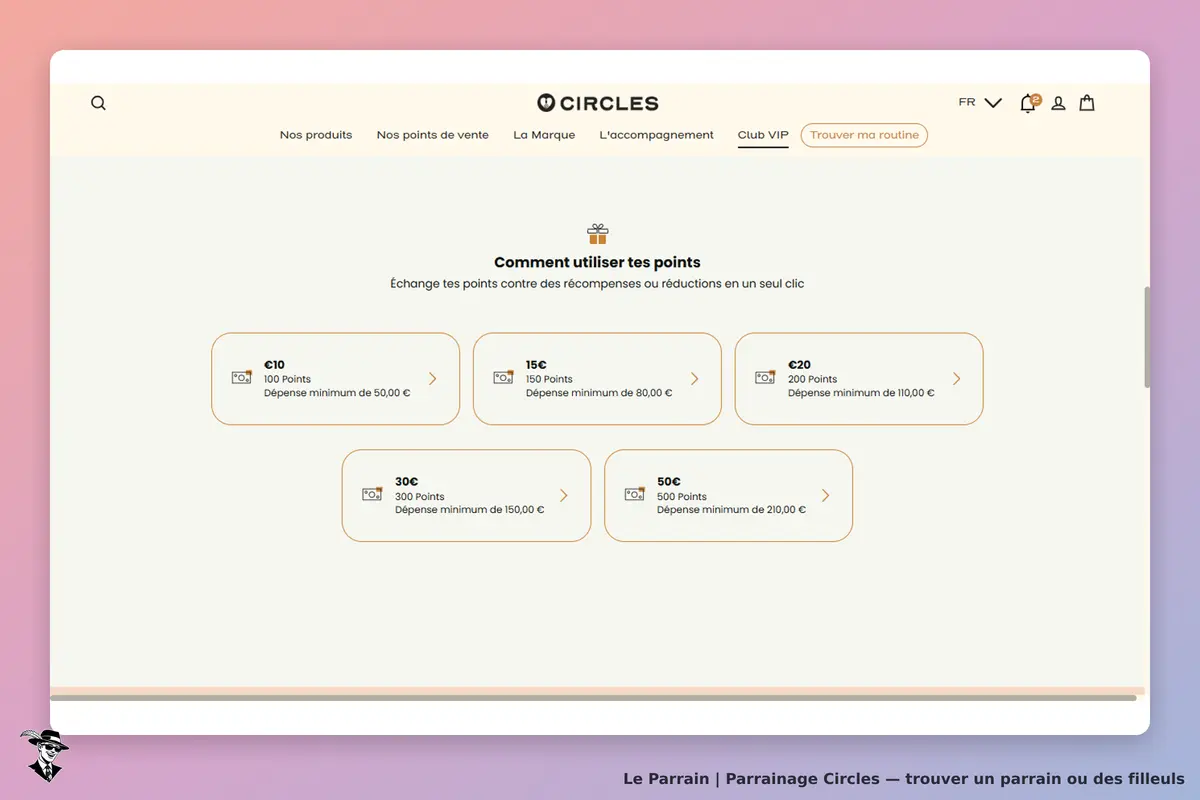This screenshot has height=800, width=1200.
Task: Click Dépense minimum de 80,00 € text
Action: tap(599, 393)
